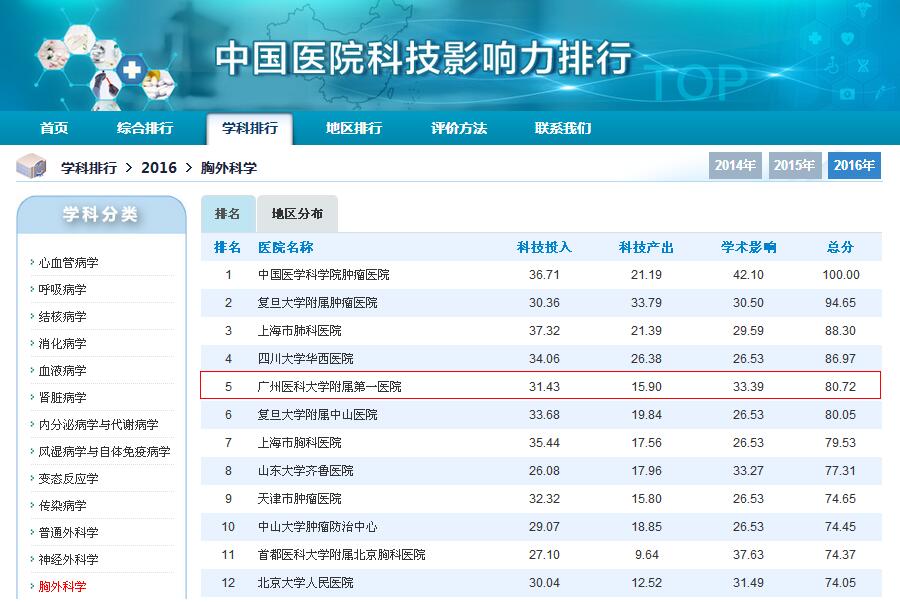The width and height of the screenshot is (900, 602).
Task: Click the 中国医院科技影响力排行 banner title
Action: [424, 57]
